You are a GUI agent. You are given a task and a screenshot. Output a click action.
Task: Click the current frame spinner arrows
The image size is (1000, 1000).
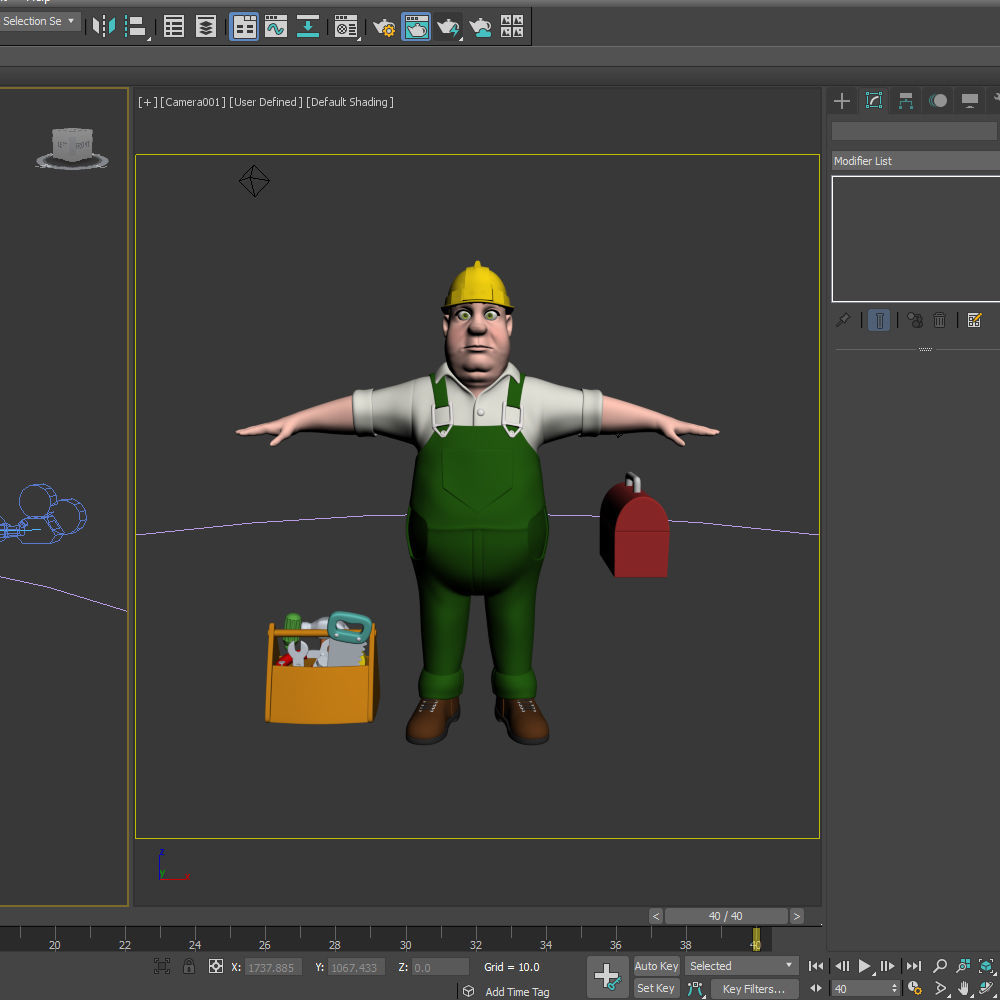894,989
